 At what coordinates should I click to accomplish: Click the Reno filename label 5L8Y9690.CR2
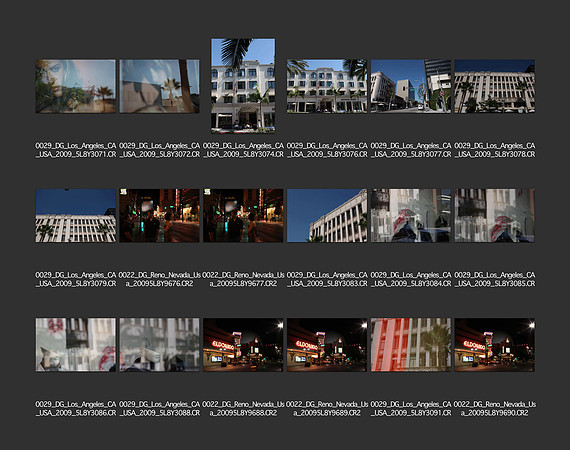[x=494, y=409]
